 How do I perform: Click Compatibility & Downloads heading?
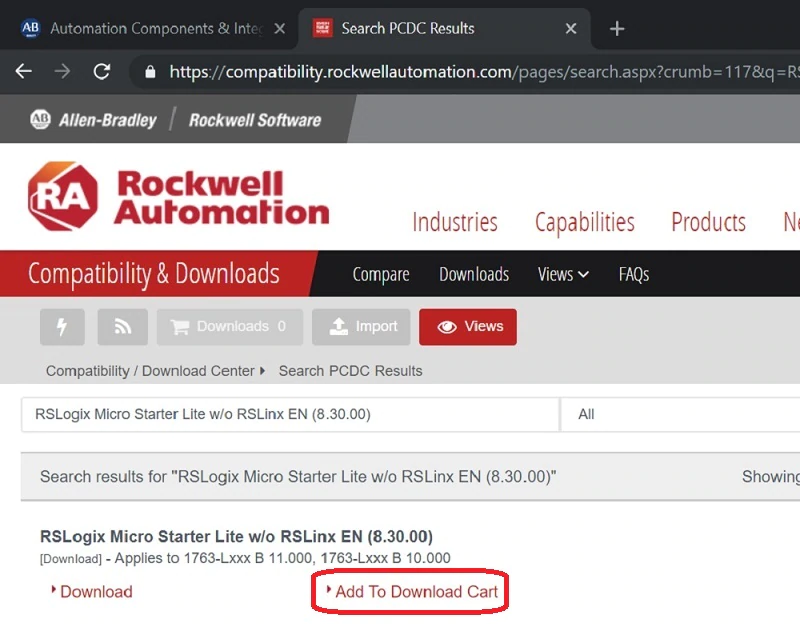(x=154, y=273)
